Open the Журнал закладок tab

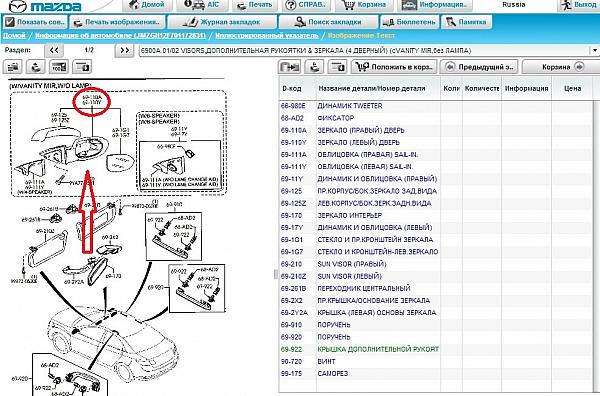click(223, 22)
